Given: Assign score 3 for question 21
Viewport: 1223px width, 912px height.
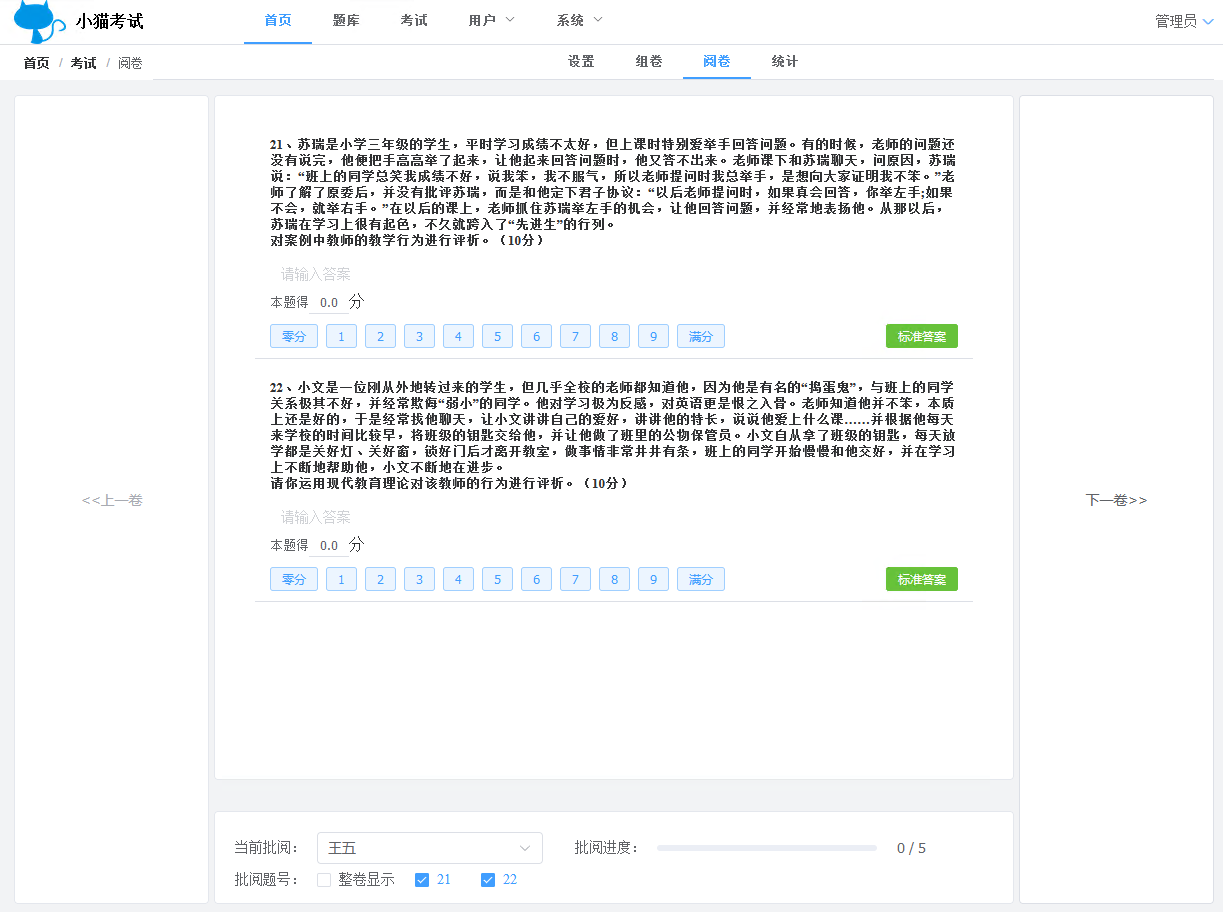Looking at the screenshot, I should 419,336.
